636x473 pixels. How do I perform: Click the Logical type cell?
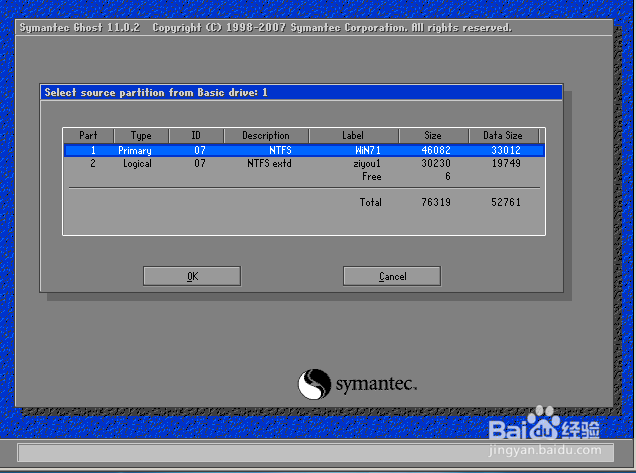[138, 164]
